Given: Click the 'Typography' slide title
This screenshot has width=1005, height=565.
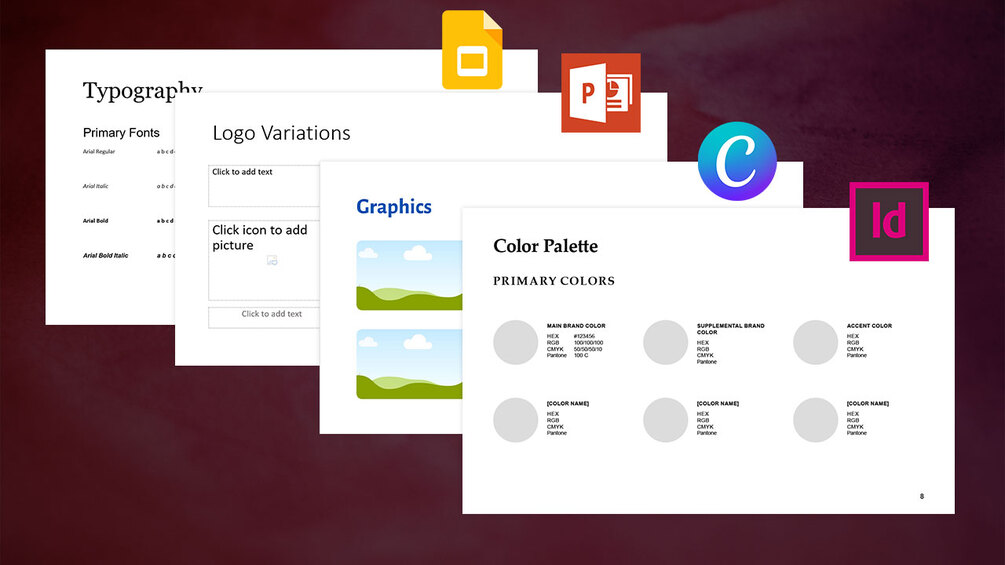Looking at the screenshot, I should pos(142,91).
